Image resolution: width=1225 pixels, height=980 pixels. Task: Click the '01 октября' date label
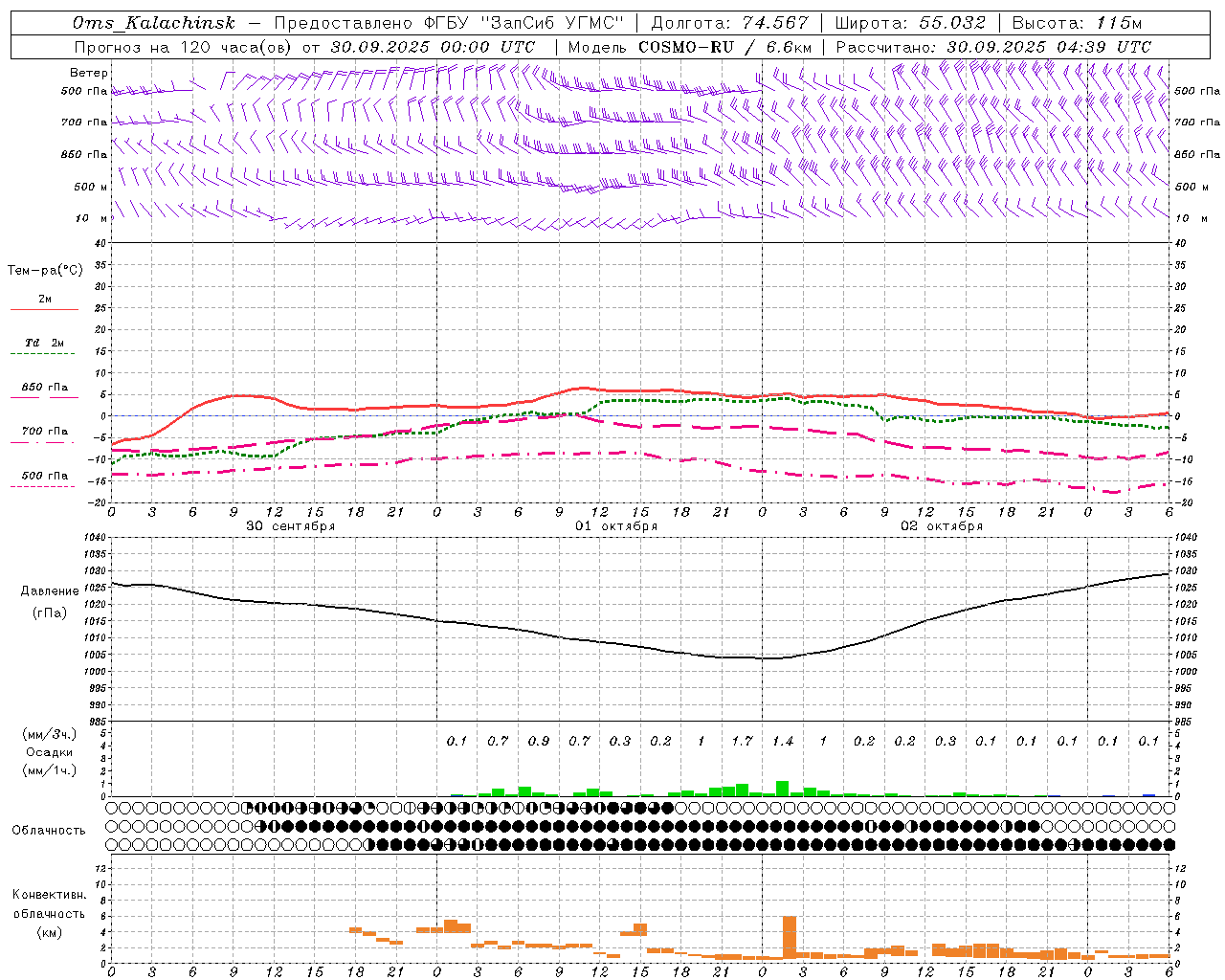[x=616, y=525]
